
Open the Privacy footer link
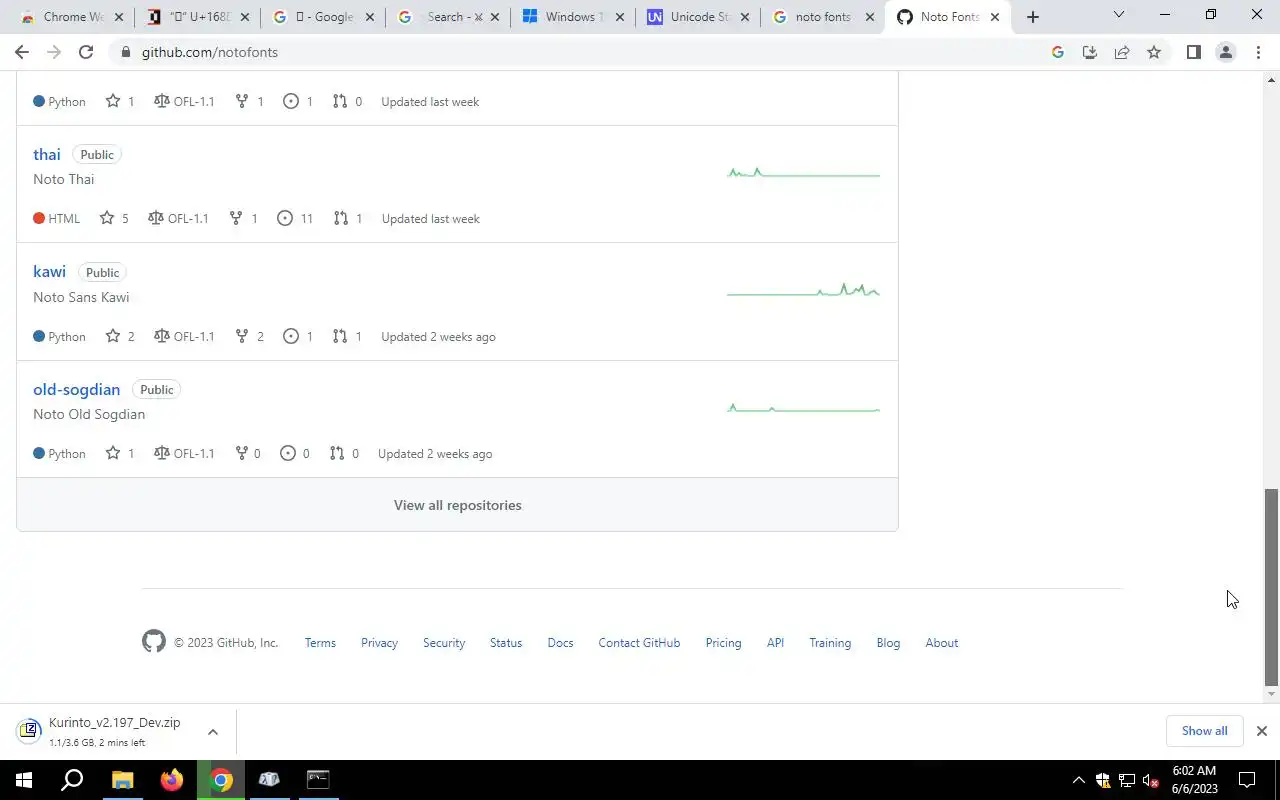[x=379, y=643]
